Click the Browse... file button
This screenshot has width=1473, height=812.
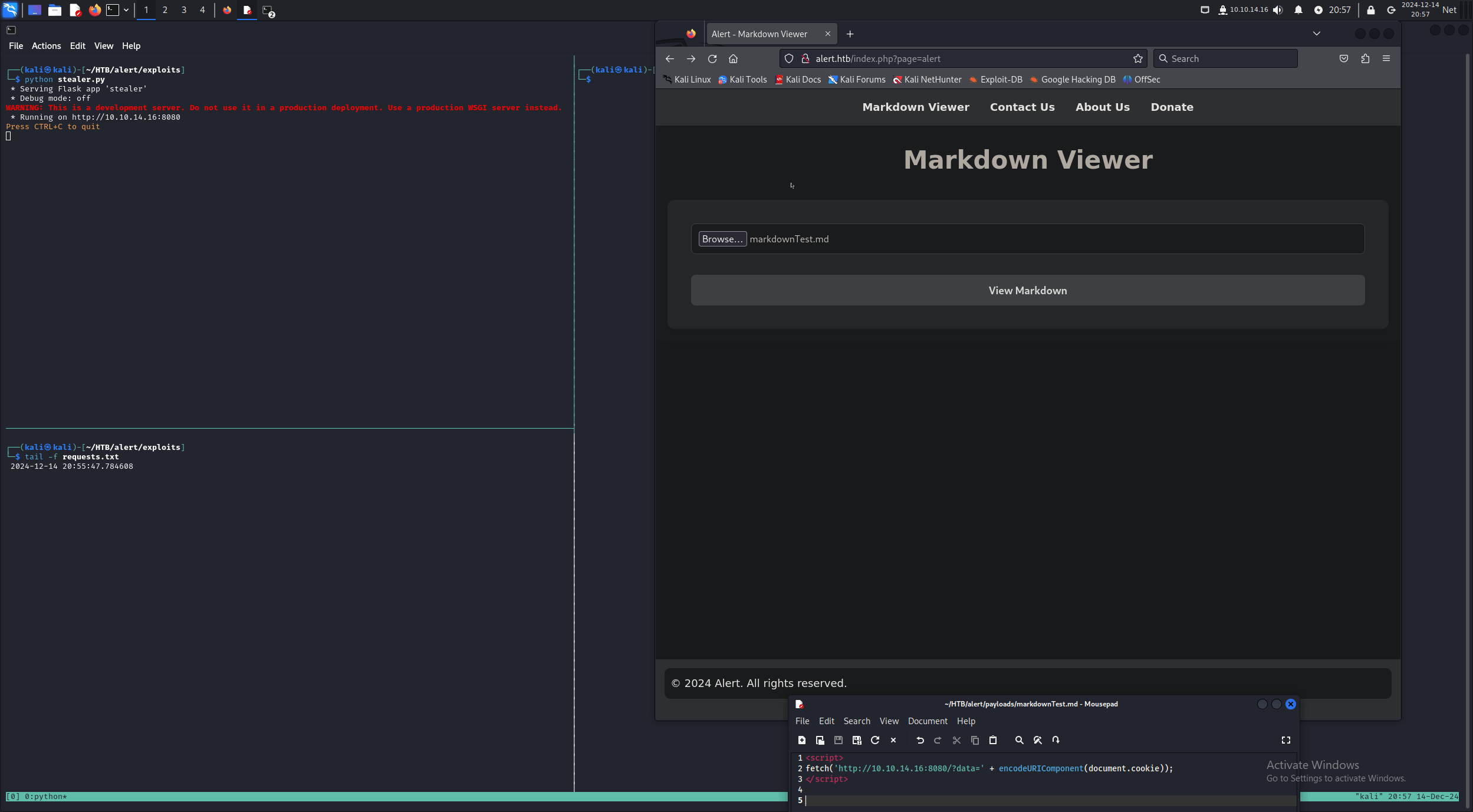722,239
